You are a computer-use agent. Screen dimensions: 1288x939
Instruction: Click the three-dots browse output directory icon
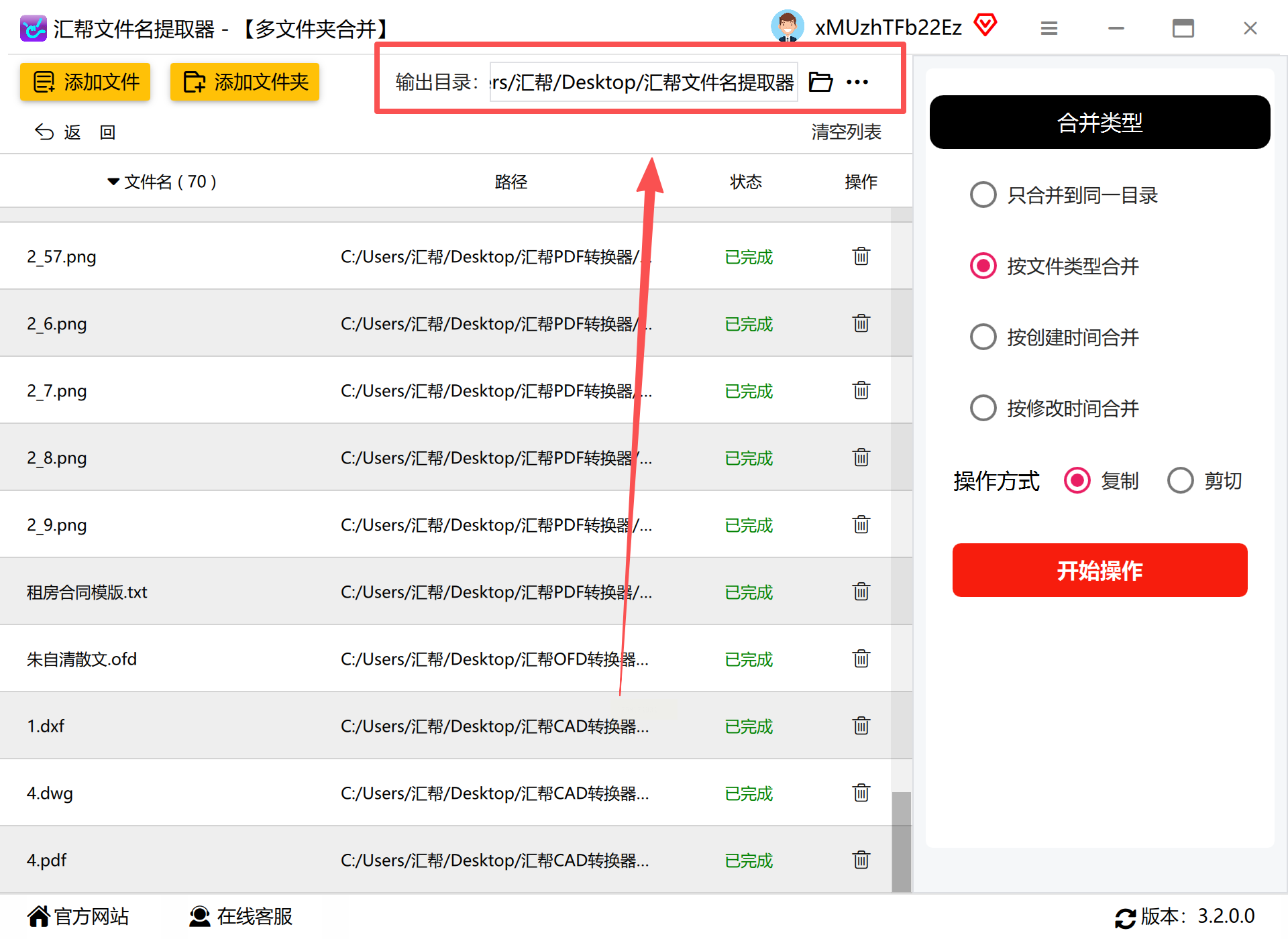857,82
